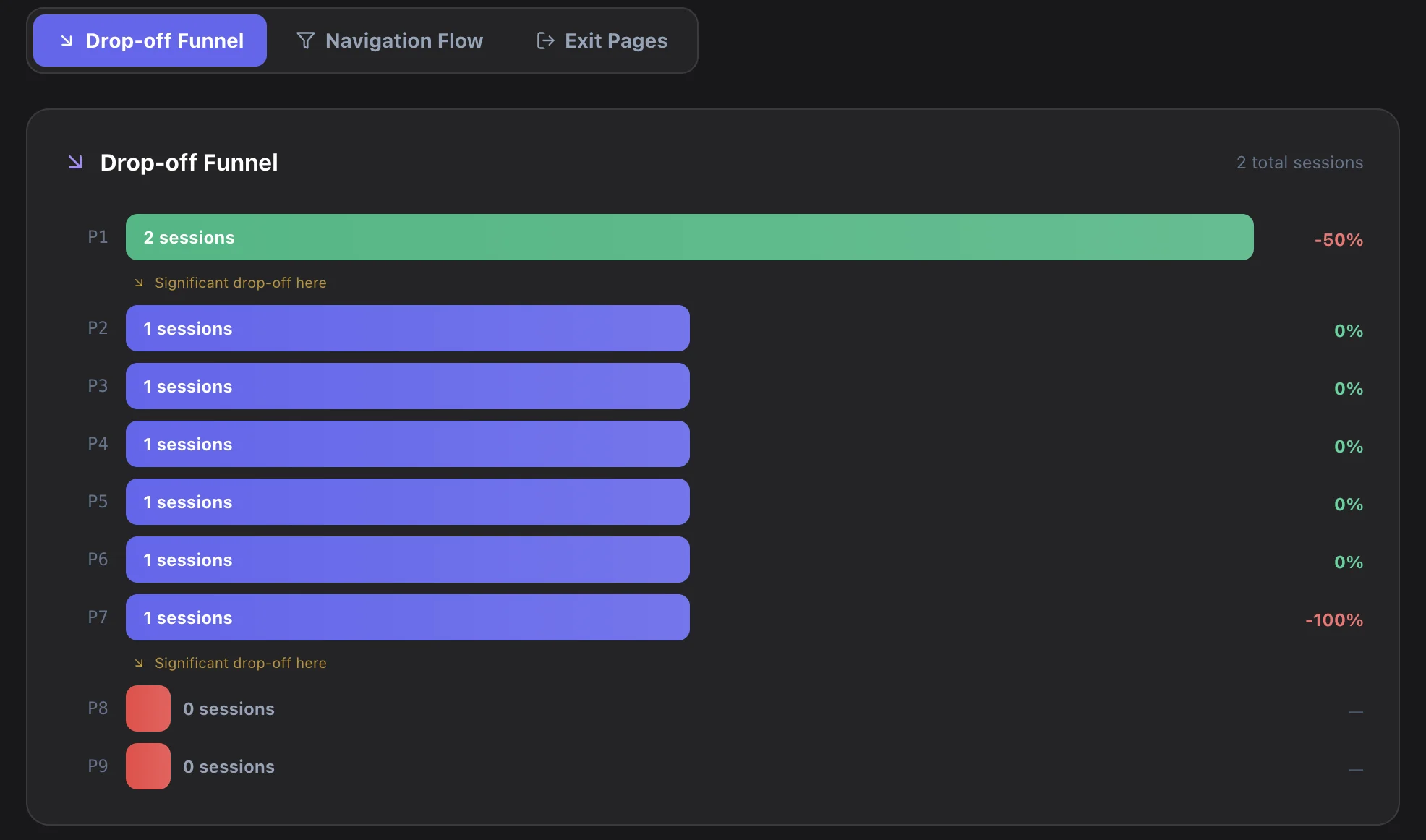Click the -50% percentage next to P1
The width and height of the screenshot is (1426, 840).
(1337, 240)
